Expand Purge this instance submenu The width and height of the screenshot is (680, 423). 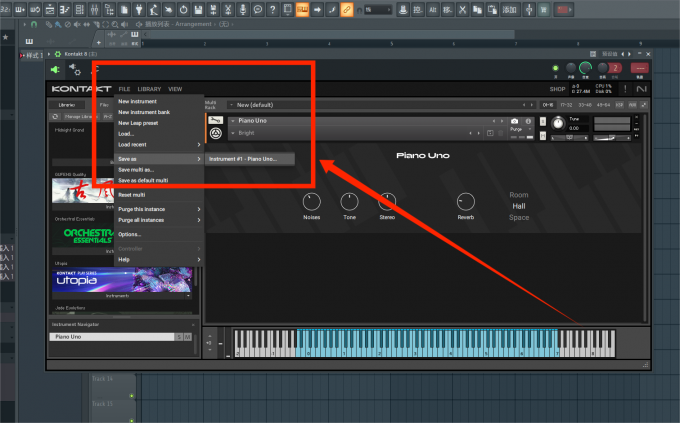pyautogui.click(x=159, y=209)
